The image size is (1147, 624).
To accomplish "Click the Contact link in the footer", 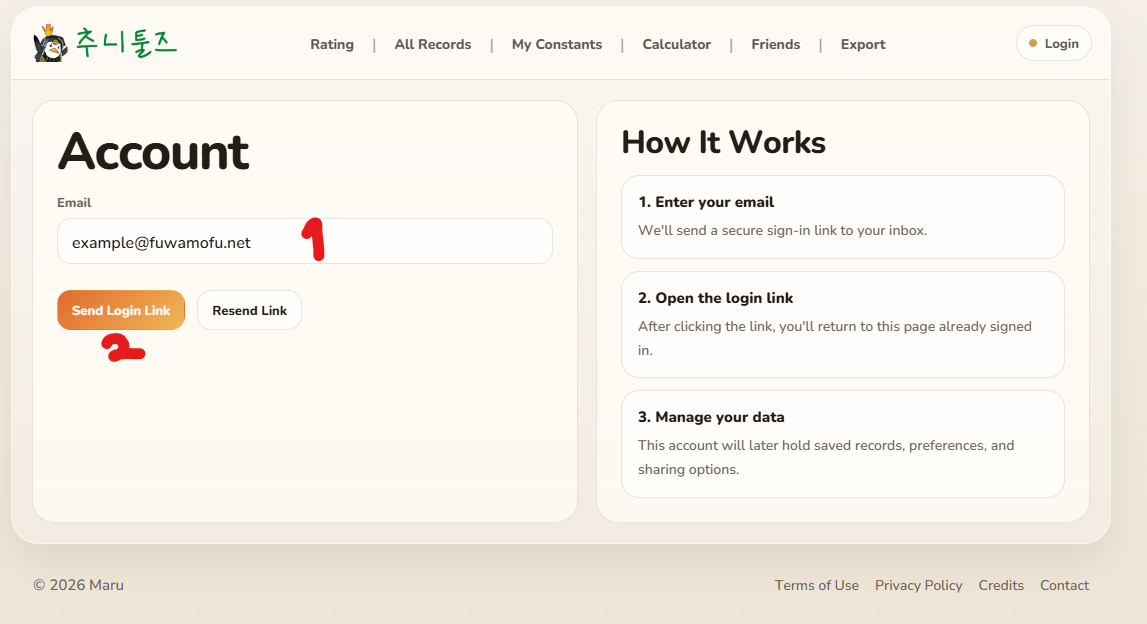I will coord(1064,585).
